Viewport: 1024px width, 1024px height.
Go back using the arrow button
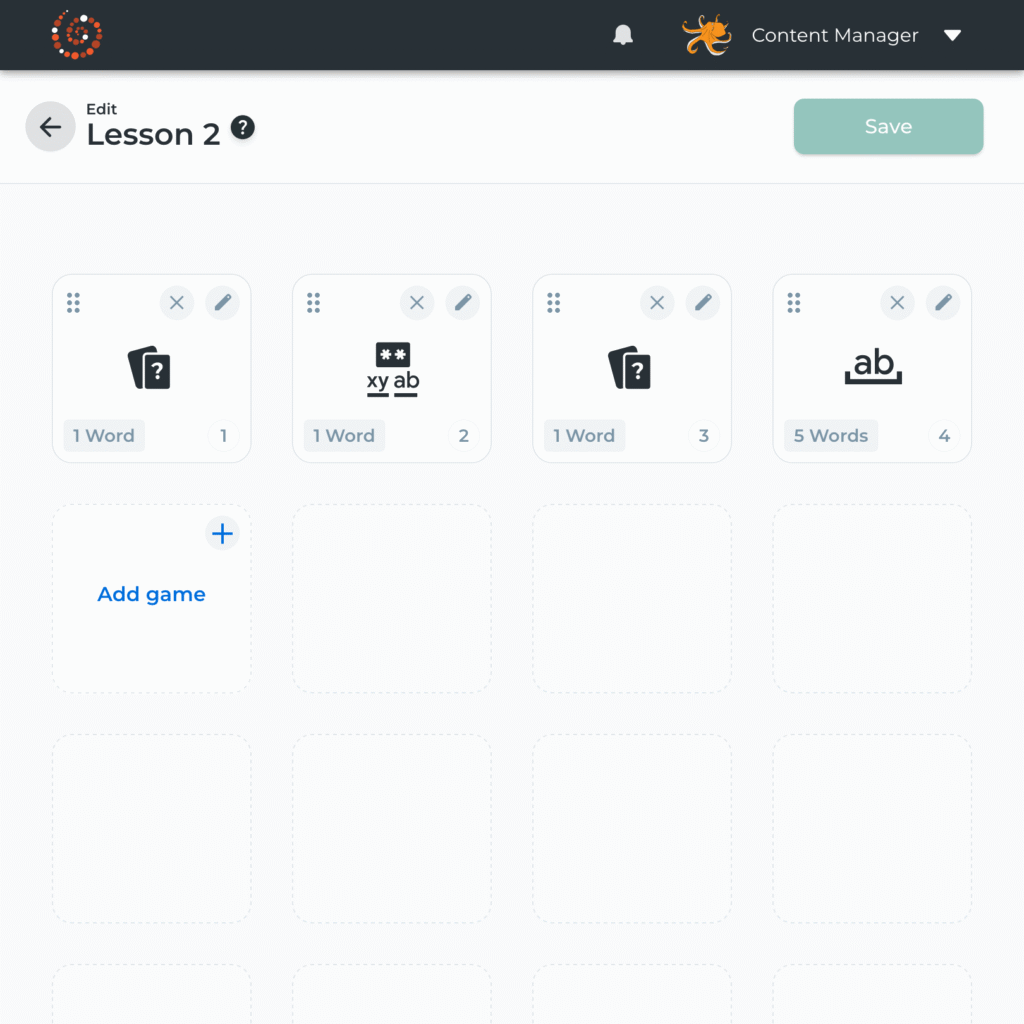pos(50,126)
